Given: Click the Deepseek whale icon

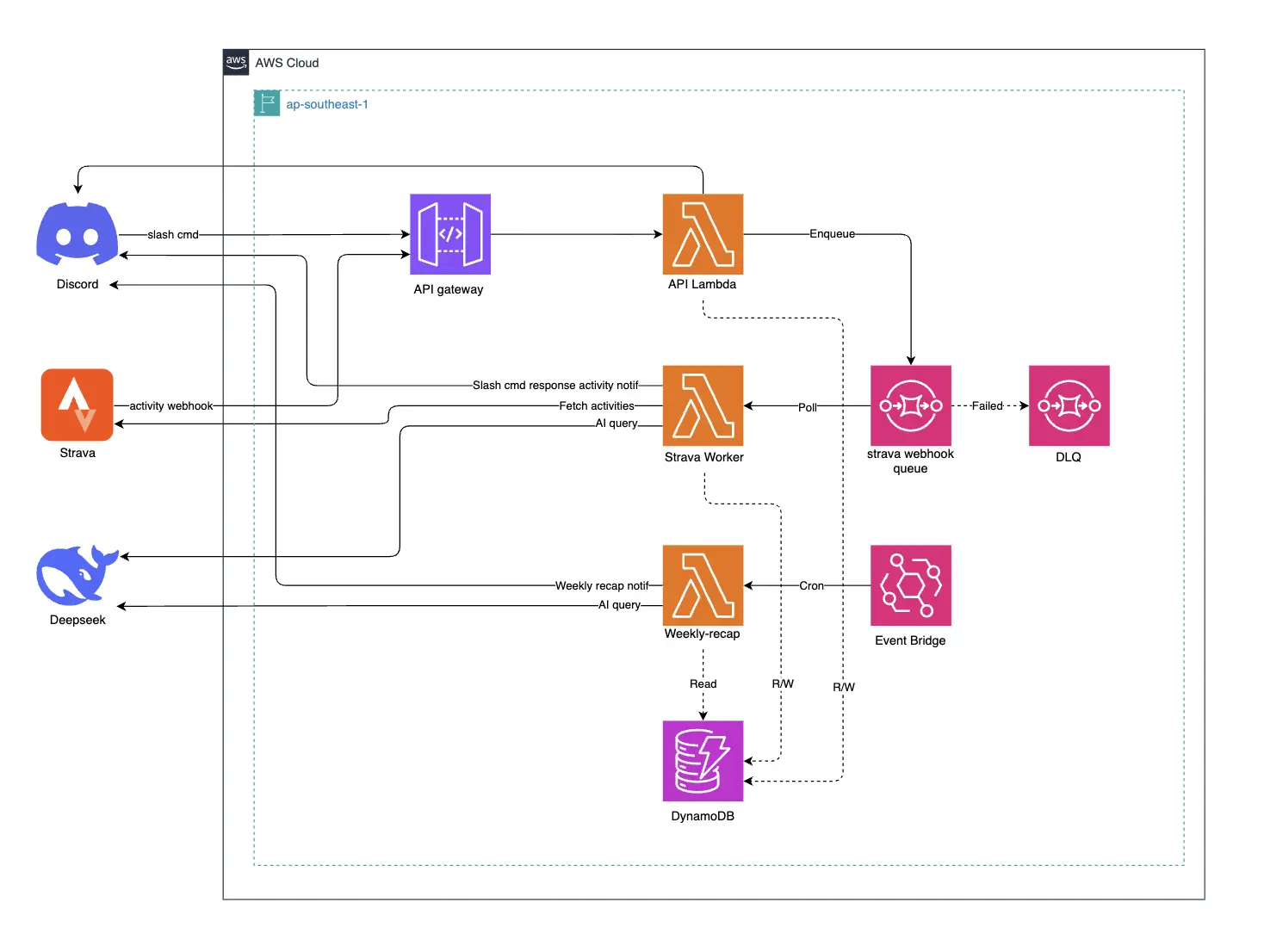Looking at the screenshot, I should coord(77,575).
